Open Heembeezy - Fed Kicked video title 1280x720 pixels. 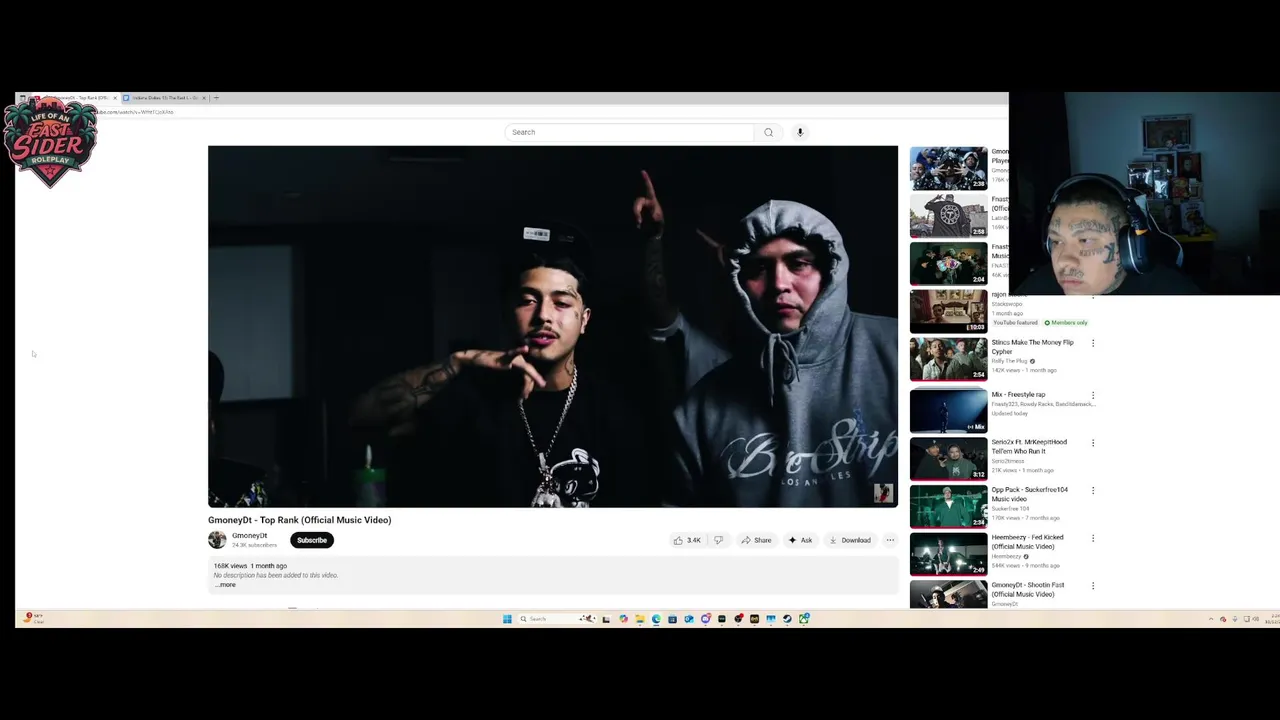(1027, 542)
